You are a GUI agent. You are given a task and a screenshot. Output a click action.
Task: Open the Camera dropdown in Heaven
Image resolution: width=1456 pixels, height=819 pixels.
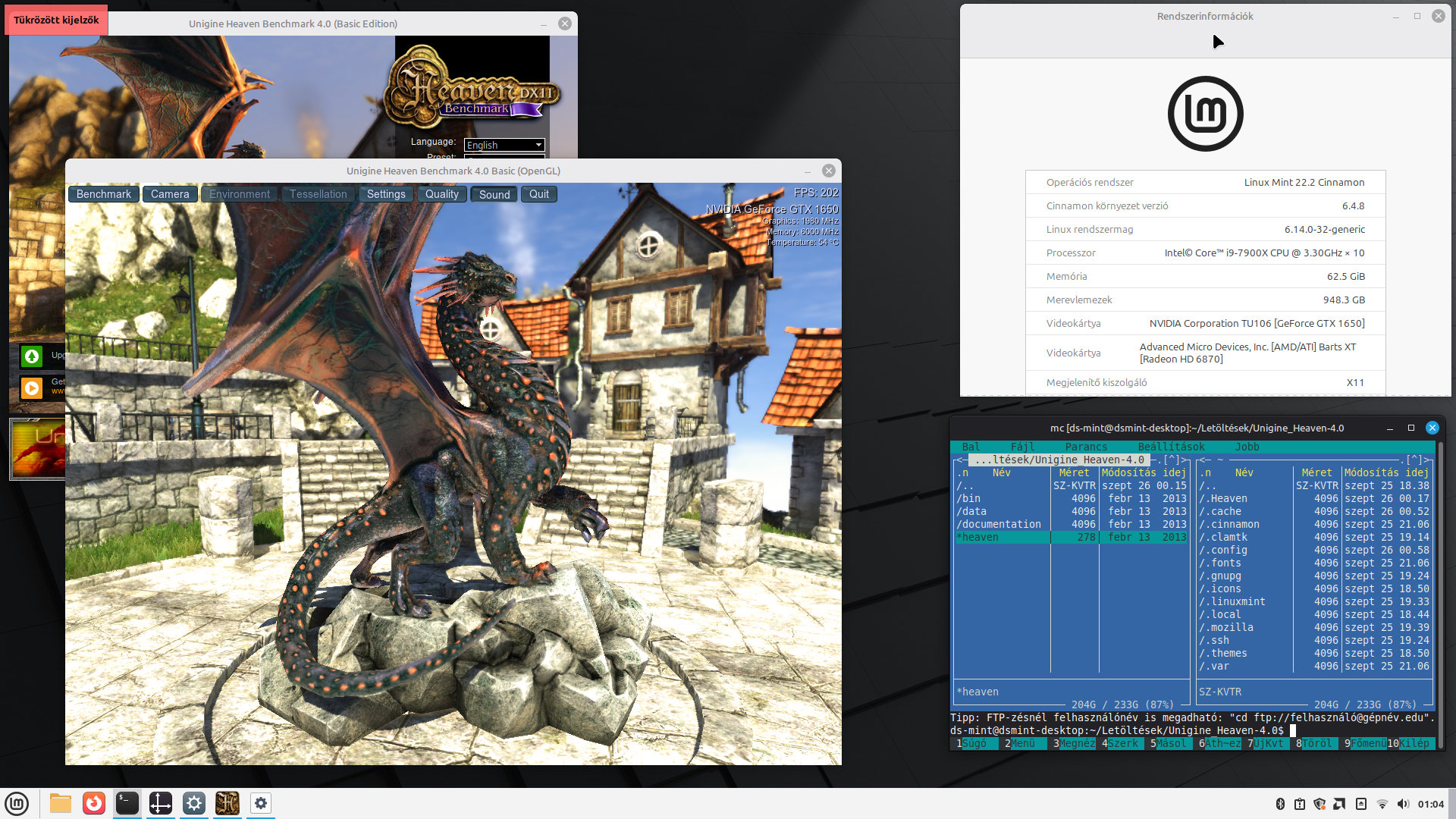(x=170, y=194)
